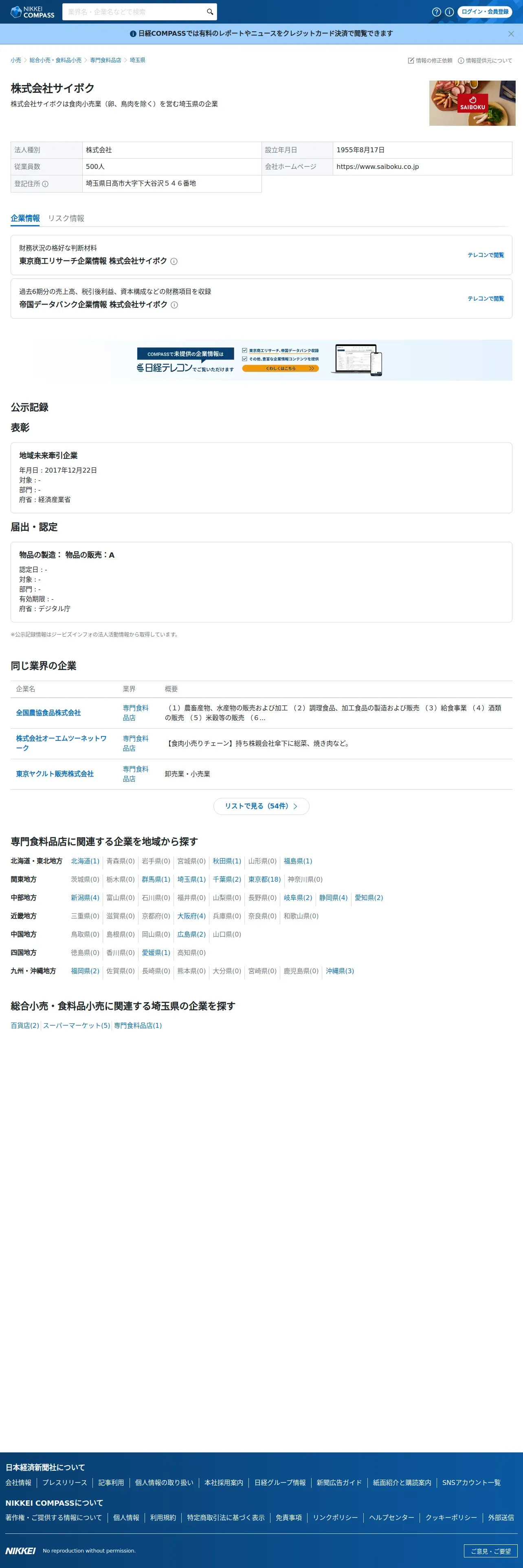The image size is (523, 1568).
Task: Select 新潟県(4) region link
Action: (85, 898)
